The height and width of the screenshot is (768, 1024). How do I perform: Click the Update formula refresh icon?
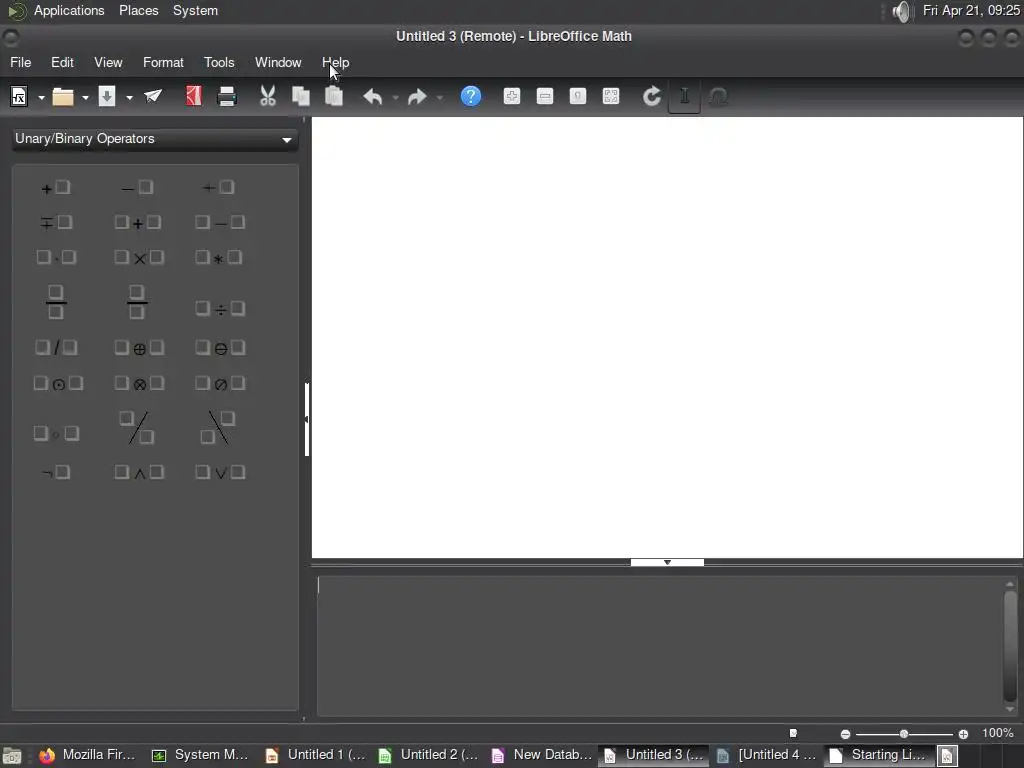[x=651, y=97]
